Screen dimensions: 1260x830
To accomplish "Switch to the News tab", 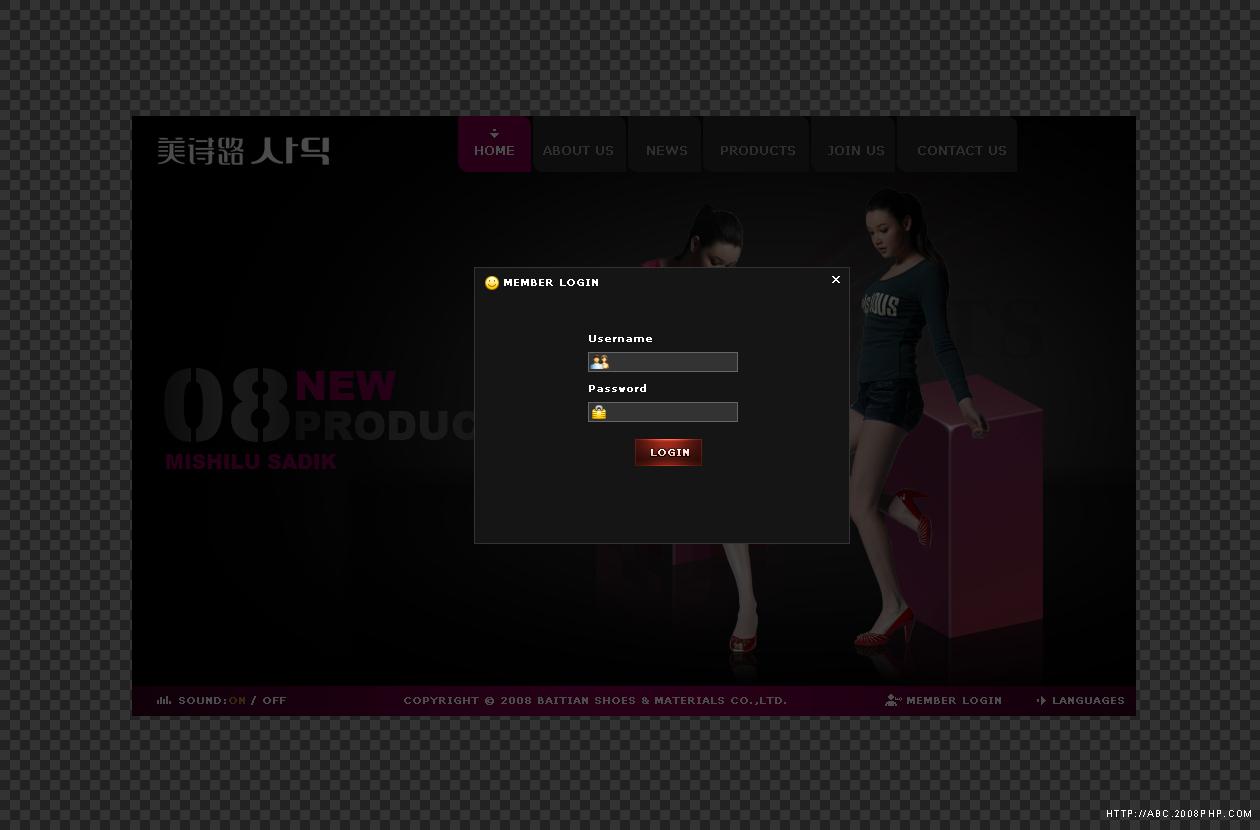I will (x=666, y=151).
